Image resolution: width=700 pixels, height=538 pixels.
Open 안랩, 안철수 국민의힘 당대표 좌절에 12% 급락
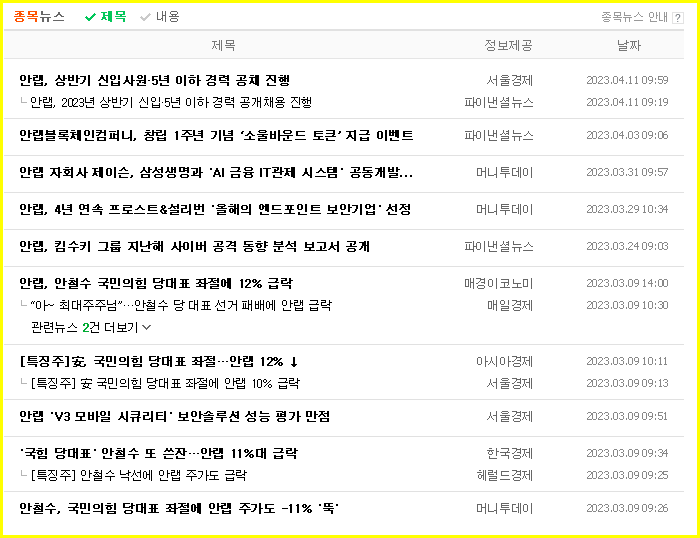click(156, 284)
